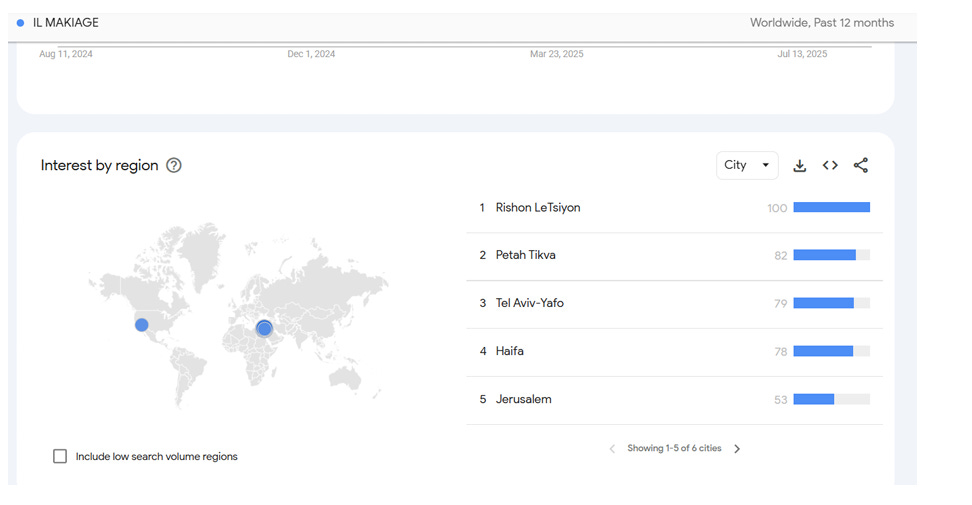Click the Aug 11, 2024 axis label
Viewport: 972px width, 505px height.
coord(66,54)
